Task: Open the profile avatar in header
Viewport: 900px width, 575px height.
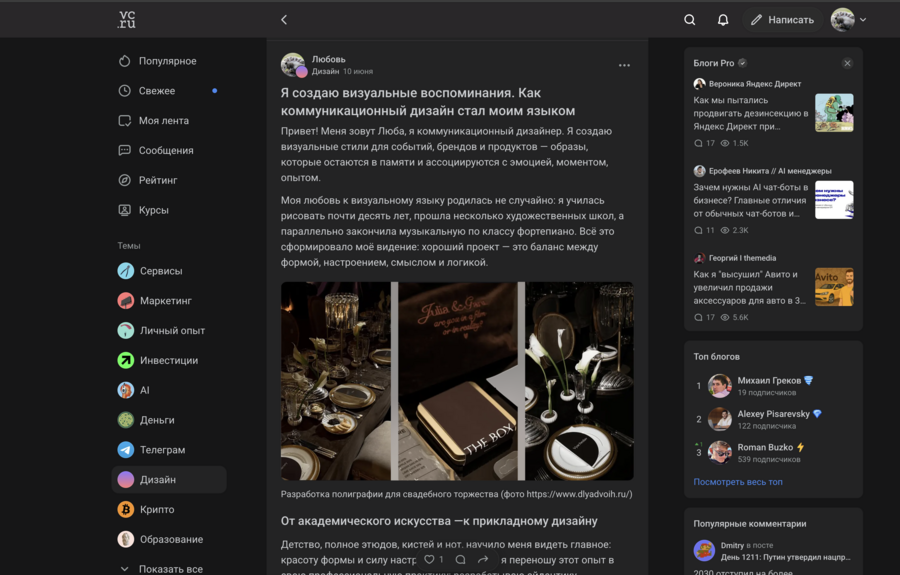Action: pyautogui.click(x=842, y=20)
